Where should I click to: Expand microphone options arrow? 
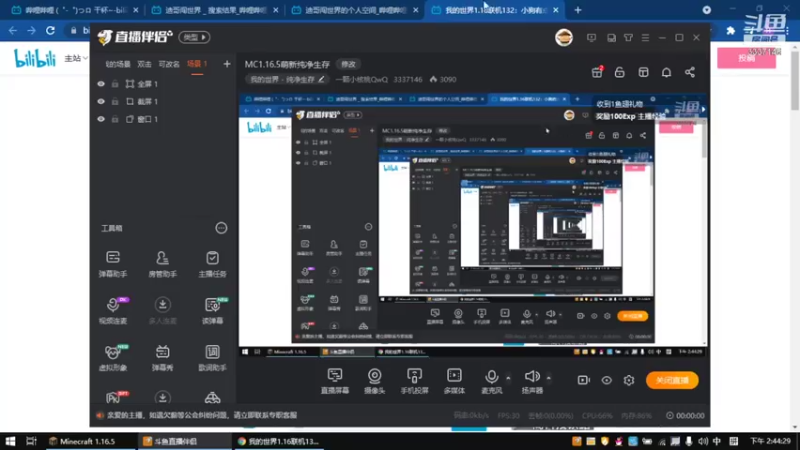(508, 378)
